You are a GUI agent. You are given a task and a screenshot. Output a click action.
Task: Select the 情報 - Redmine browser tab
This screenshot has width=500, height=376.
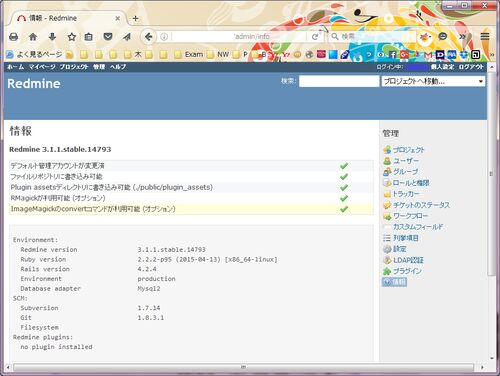pyautogui.click(x=68, y=18)
